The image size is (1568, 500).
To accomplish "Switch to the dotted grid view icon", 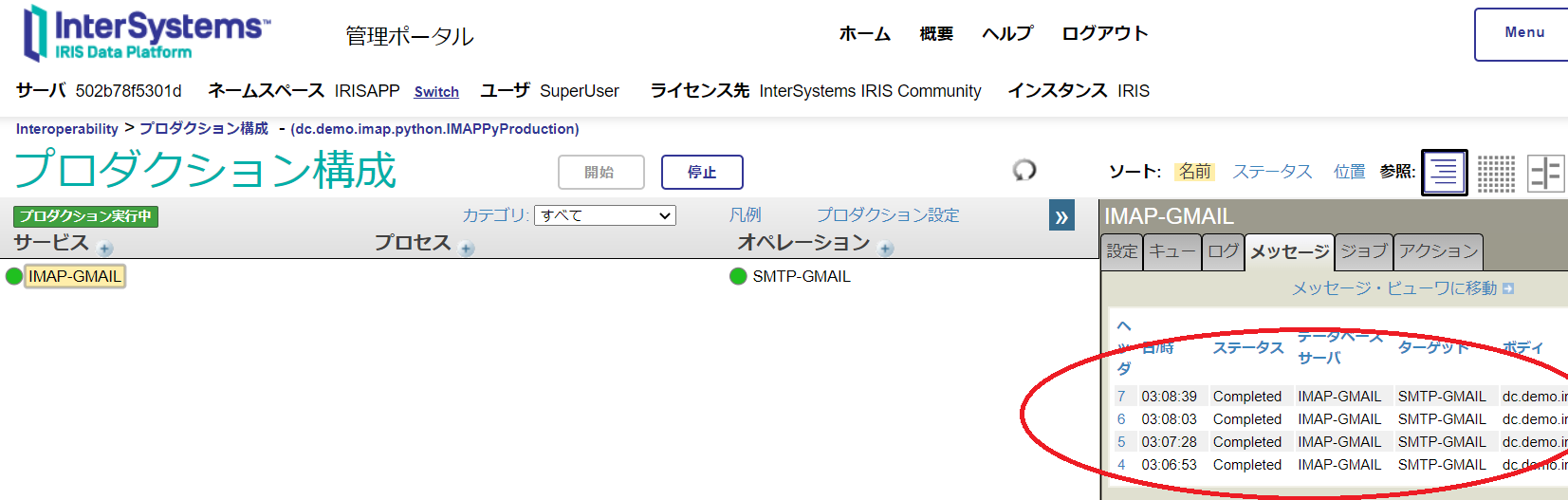I will tap(1496, 174).
